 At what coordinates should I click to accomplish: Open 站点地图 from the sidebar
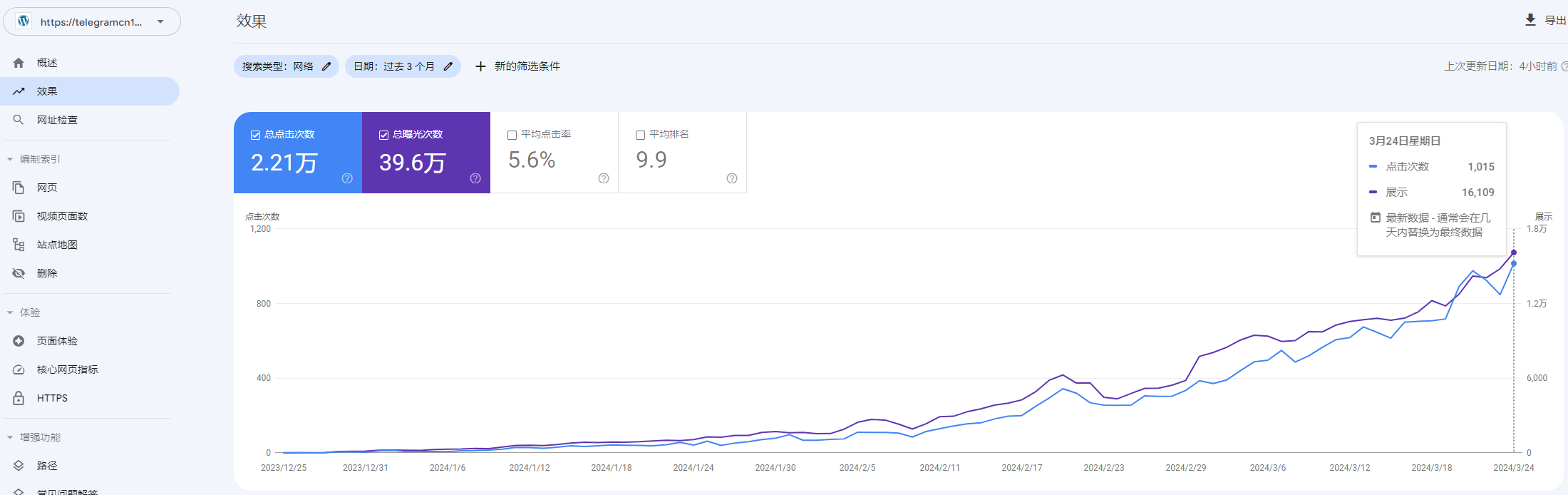[57, 245]
